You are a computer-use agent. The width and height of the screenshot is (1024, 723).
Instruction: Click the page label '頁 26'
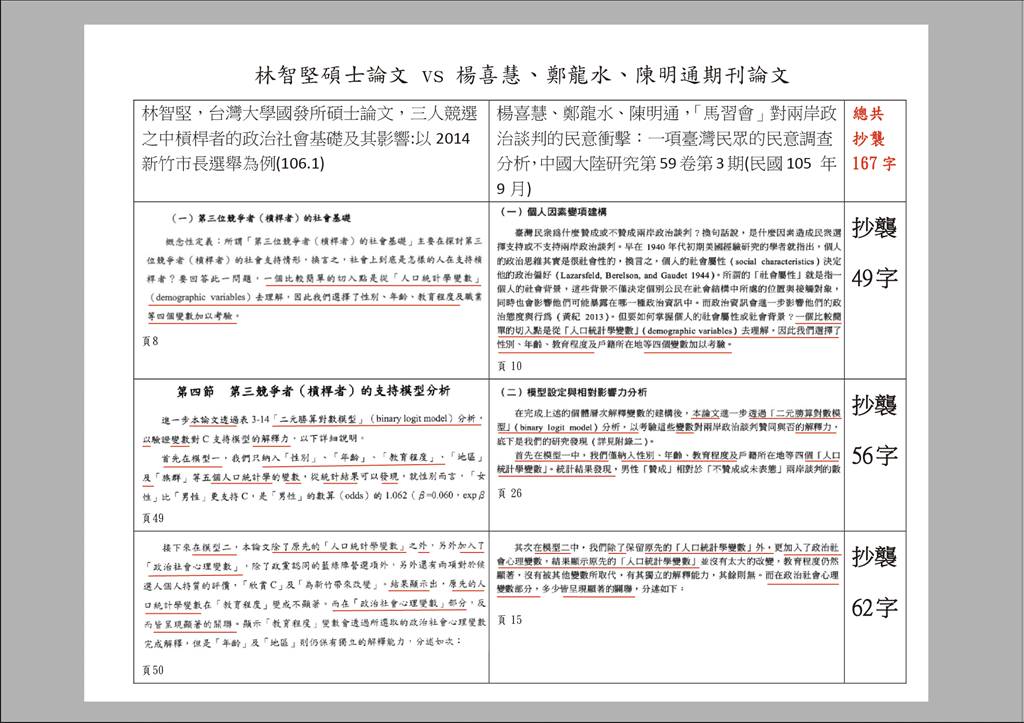click(x=509, y=493)
